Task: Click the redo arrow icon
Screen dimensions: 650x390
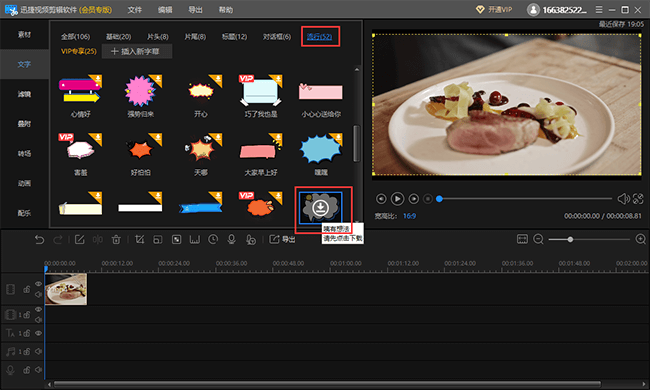Action: [58, 240]
